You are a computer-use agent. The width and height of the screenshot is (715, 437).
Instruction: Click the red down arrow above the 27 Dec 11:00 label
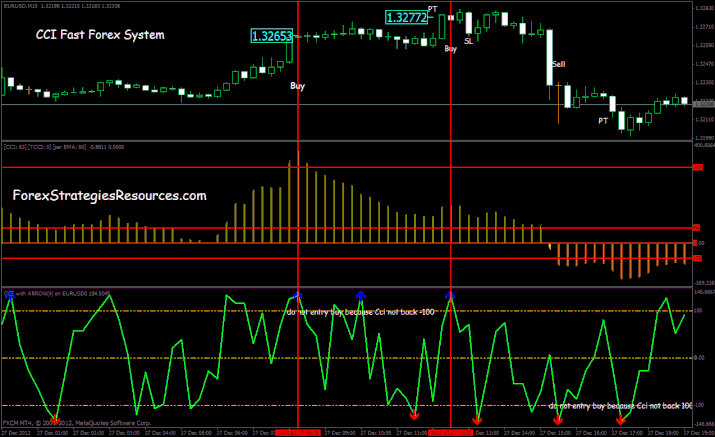[x=414, y=415]
